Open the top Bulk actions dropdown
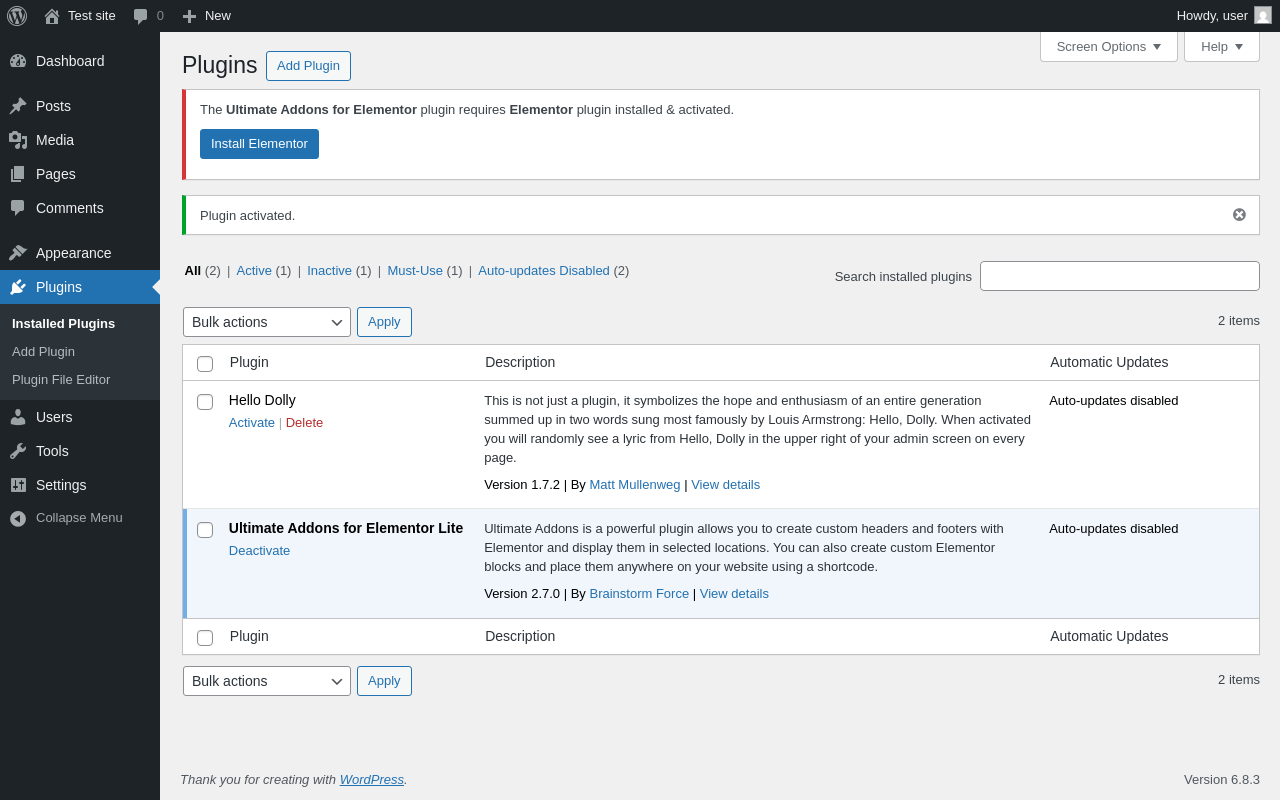The height and width of the screenshot is (800, 1280). pyautogui.click(x=267, y=322)
